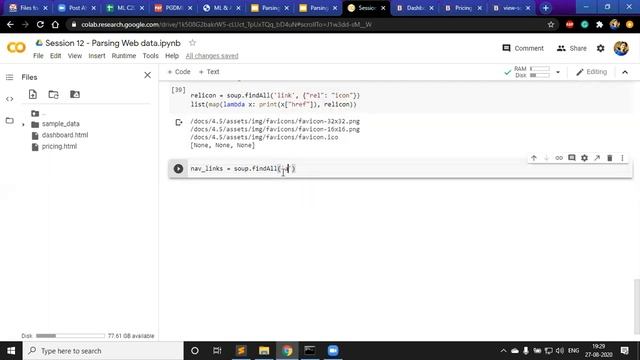Open the Editing mode dropdown

tap(591, 72)
